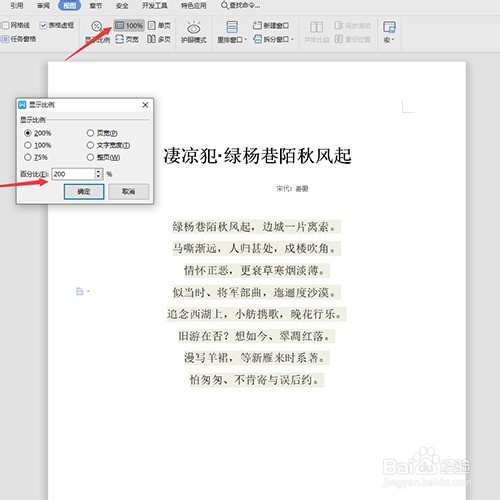The width and height of the screenshot is (500, 500).
Task: Click the poem title 凄凉犯·绿杨巷陌秋风起
Action: (x=257, y=156)
